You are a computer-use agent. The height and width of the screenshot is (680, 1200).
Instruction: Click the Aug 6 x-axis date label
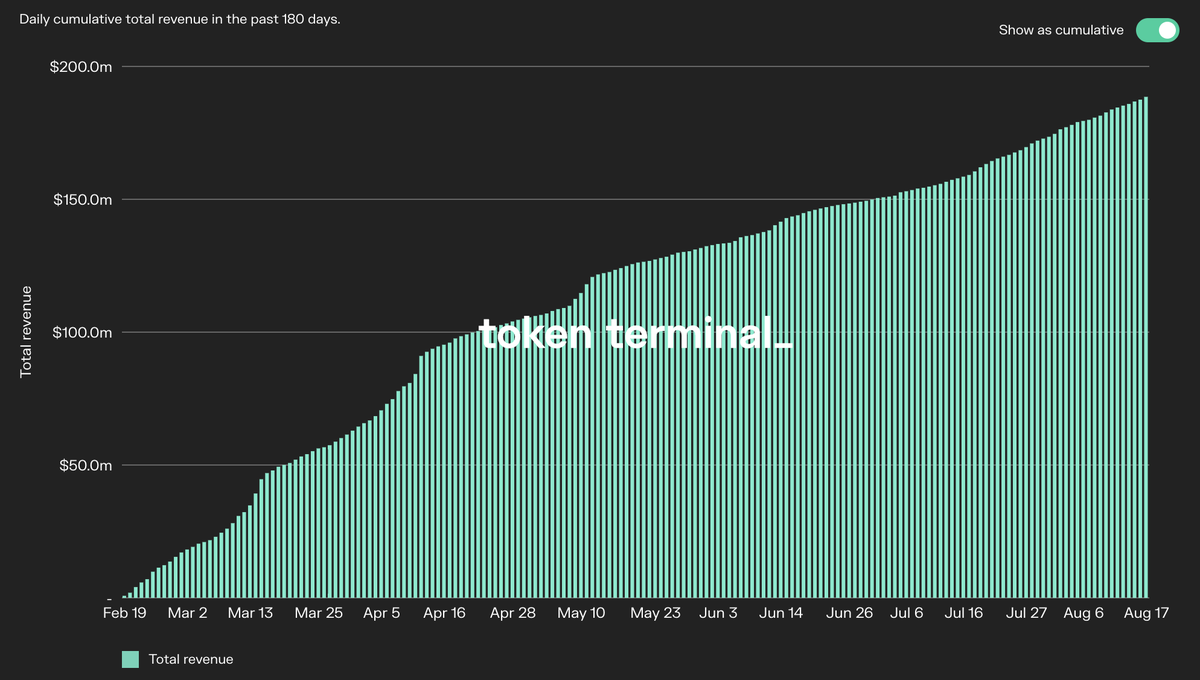click(1084, 613)
